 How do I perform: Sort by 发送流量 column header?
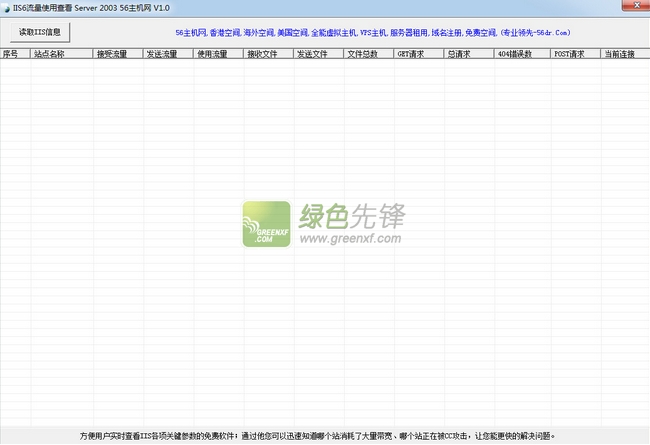pos(168,54)
